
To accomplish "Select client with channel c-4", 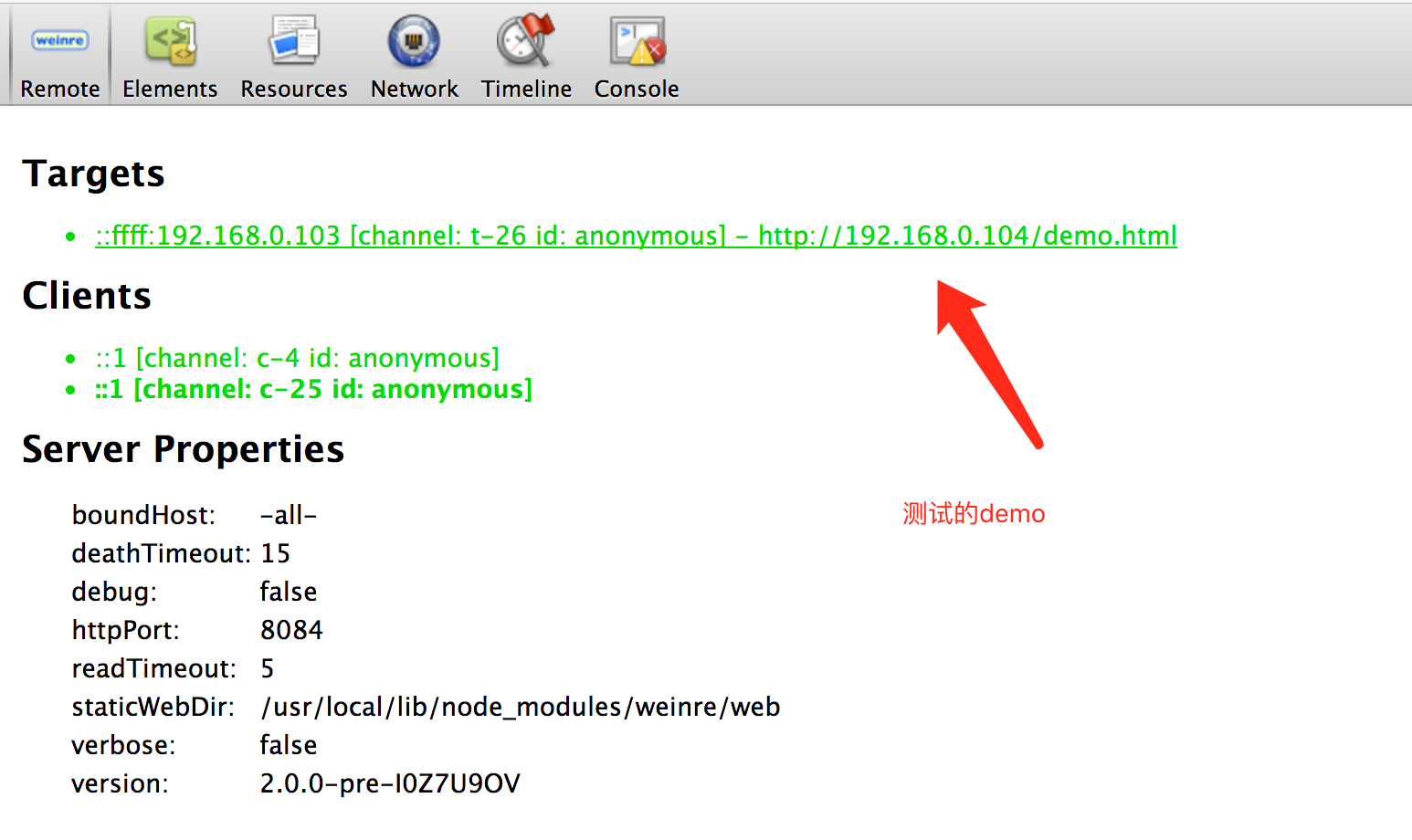I will [297, 358].
